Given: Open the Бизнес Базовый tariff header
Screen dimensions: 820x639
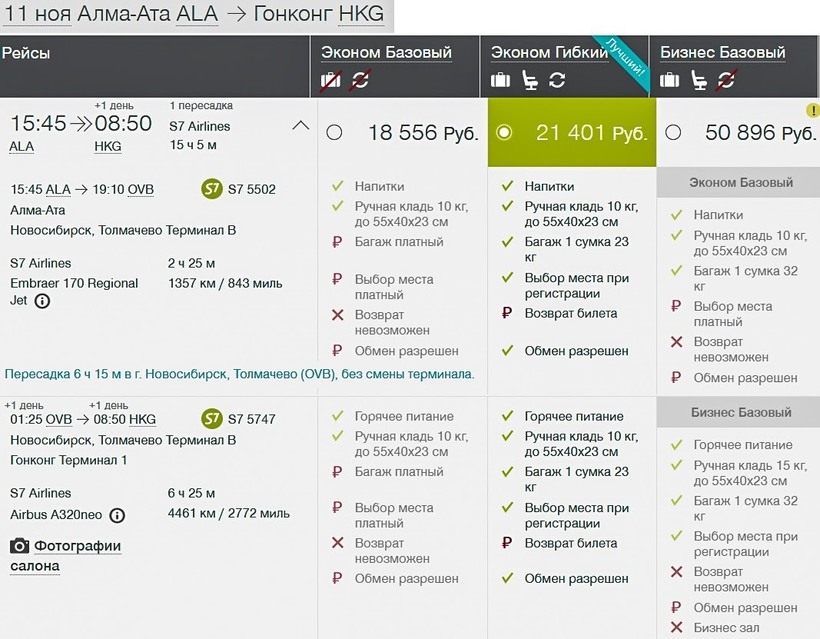Looking at the screenshot, I should tap(723, 52).
